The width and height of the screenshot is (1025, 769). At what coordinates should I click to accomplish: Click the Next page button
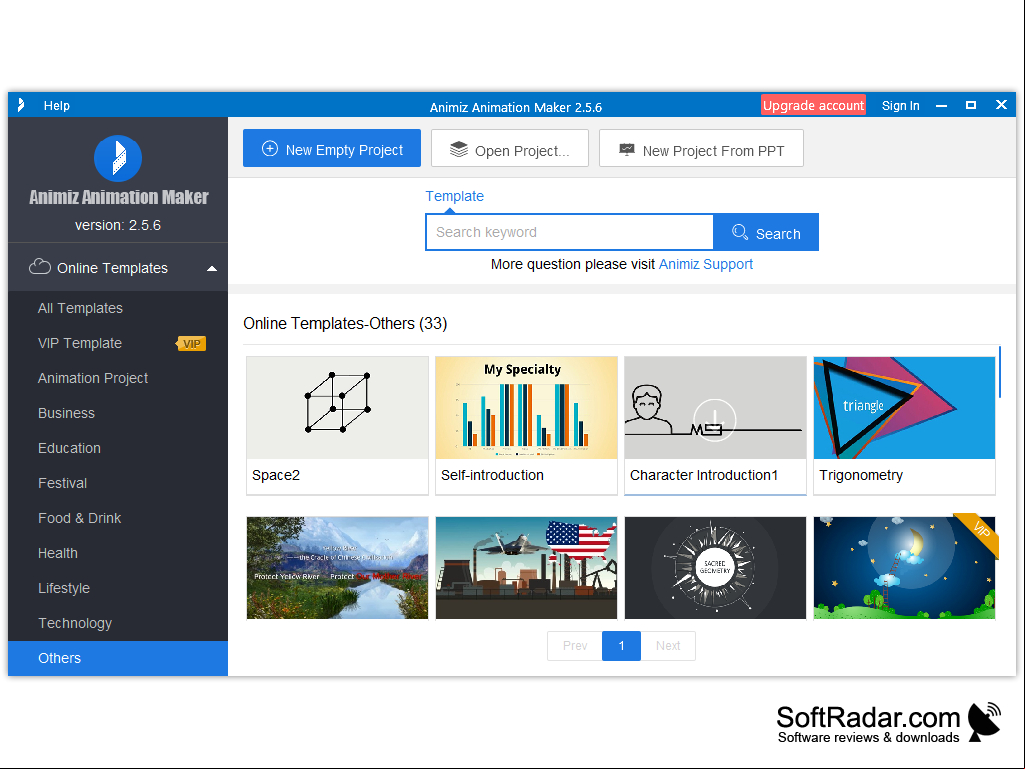(x=668, y=645)
